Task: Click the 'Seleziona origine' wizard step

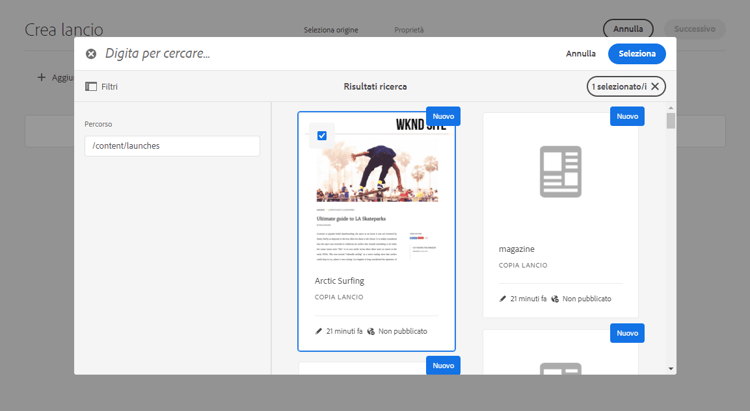Action: click(331, 30)
